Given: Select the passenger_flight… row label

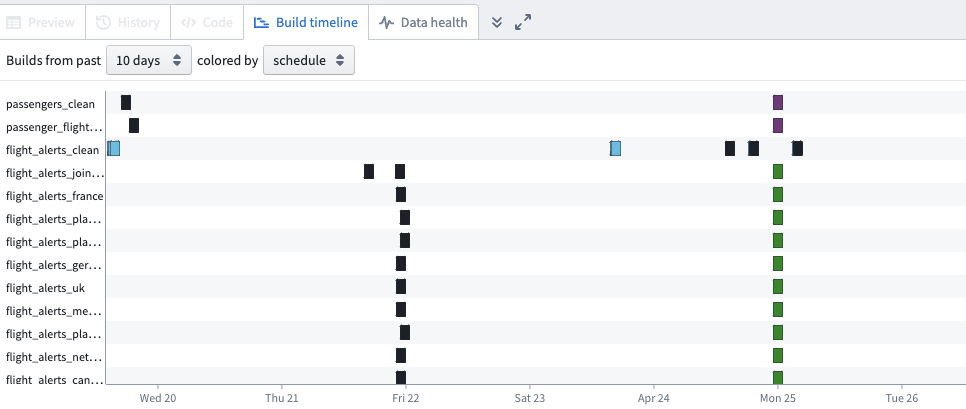Looking at the screenshot, I should pos(54,127).
